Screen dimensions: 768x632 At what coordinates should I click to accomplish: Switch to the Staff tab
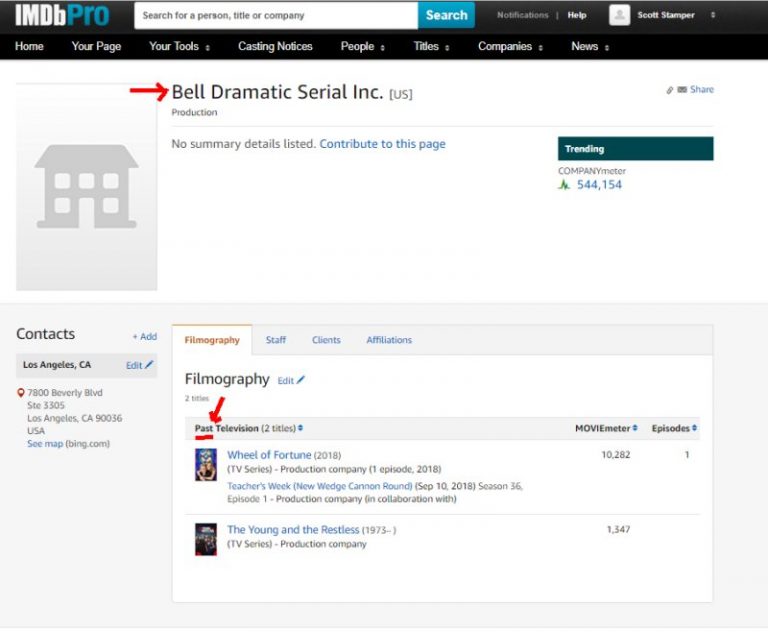pyautogui.click(x=276, y=340)
